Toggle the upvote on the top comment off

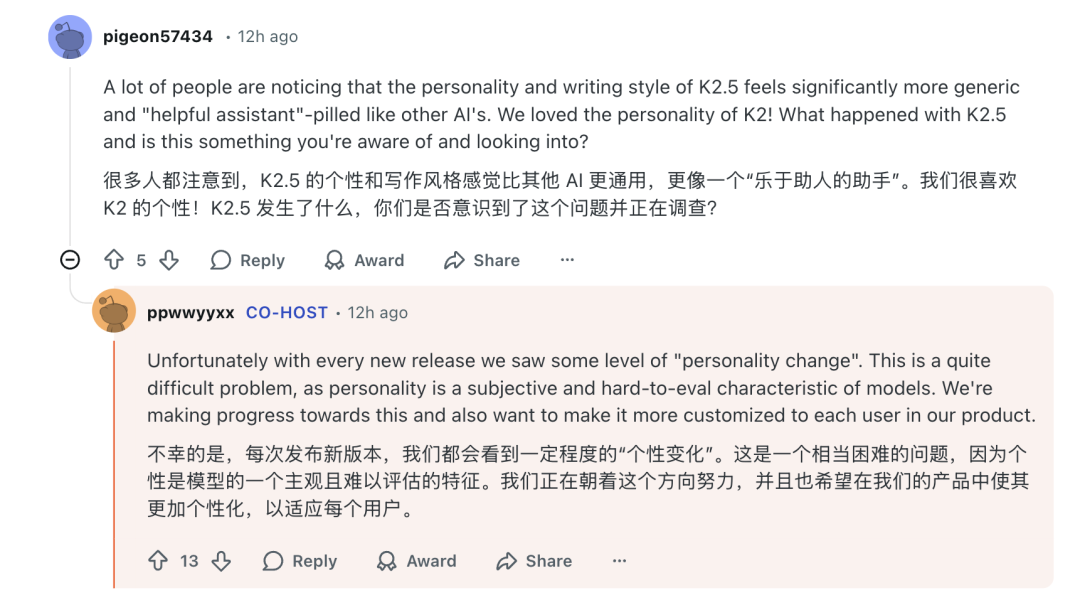[115, 260]
